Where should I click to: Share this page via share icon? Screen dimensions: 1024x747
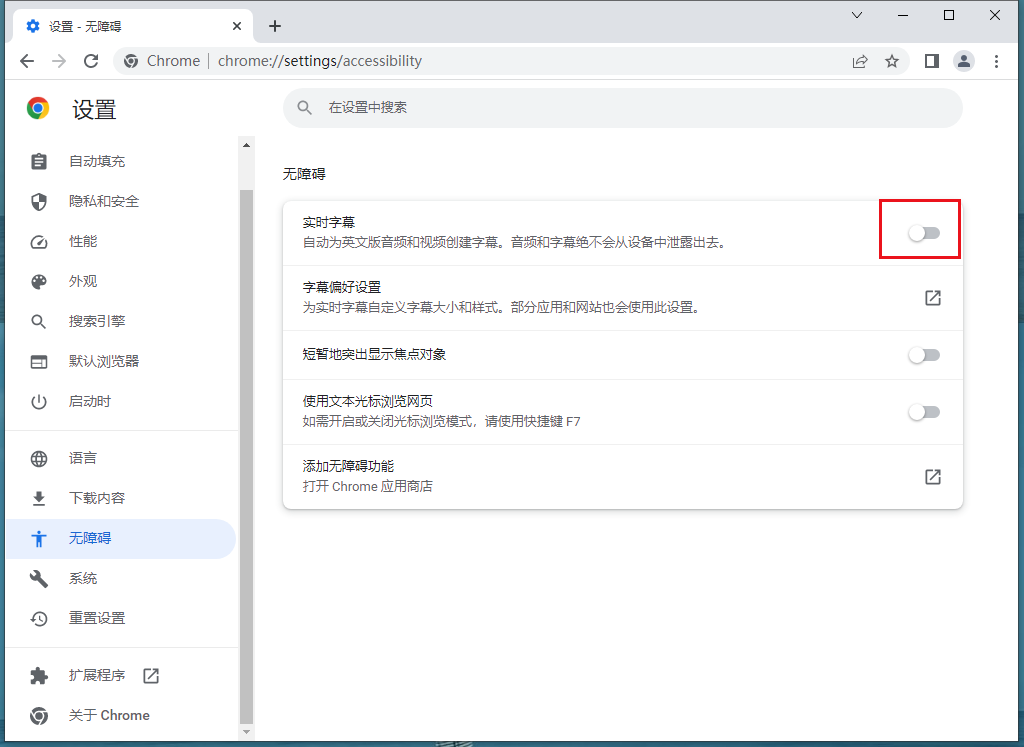[x=860, y=61]
